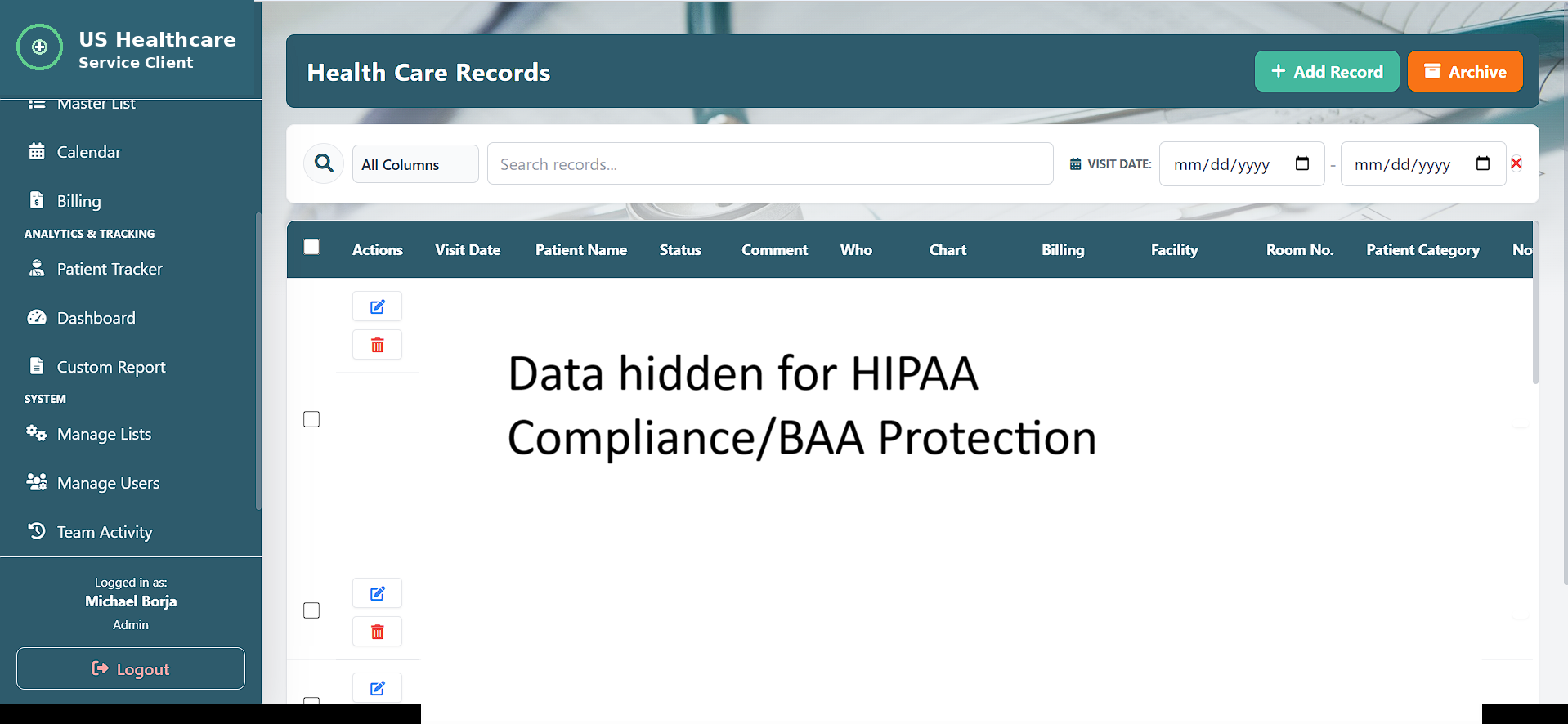Focus the Search records input field
The width and height of the screenshot is (1568, 724).
(x=770, y=164)
